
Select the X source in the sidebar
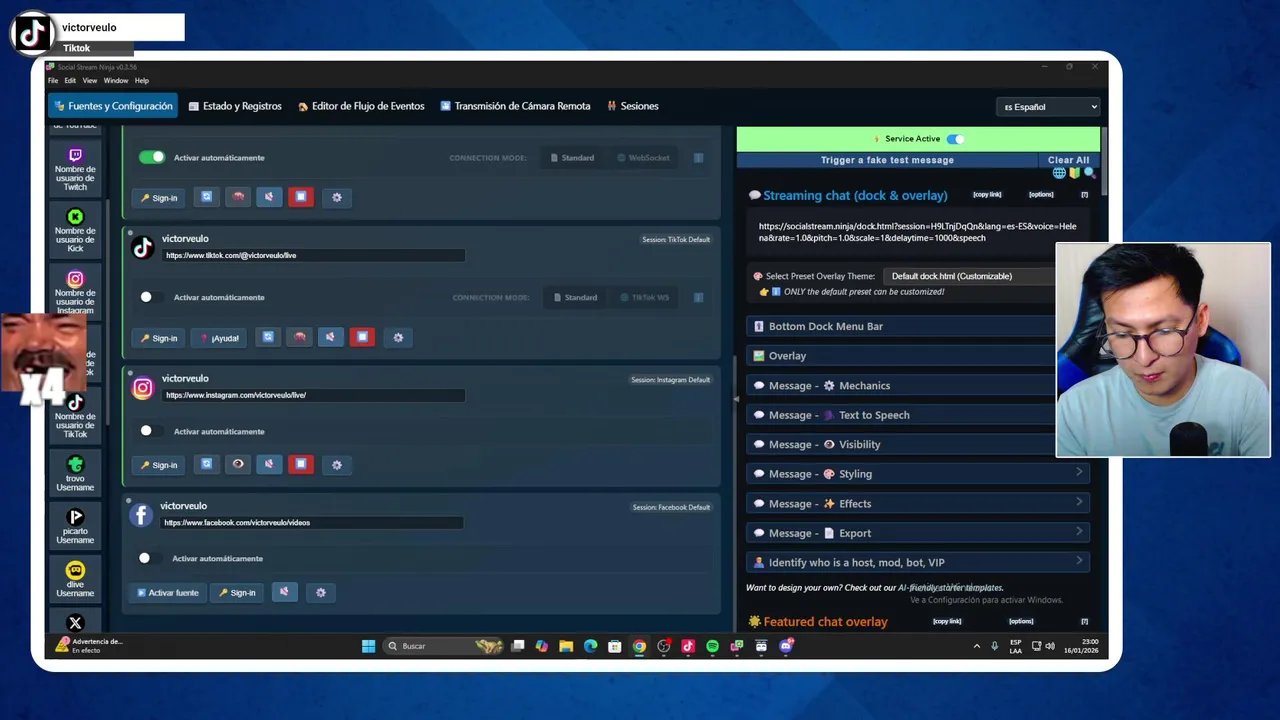[75, 622]
